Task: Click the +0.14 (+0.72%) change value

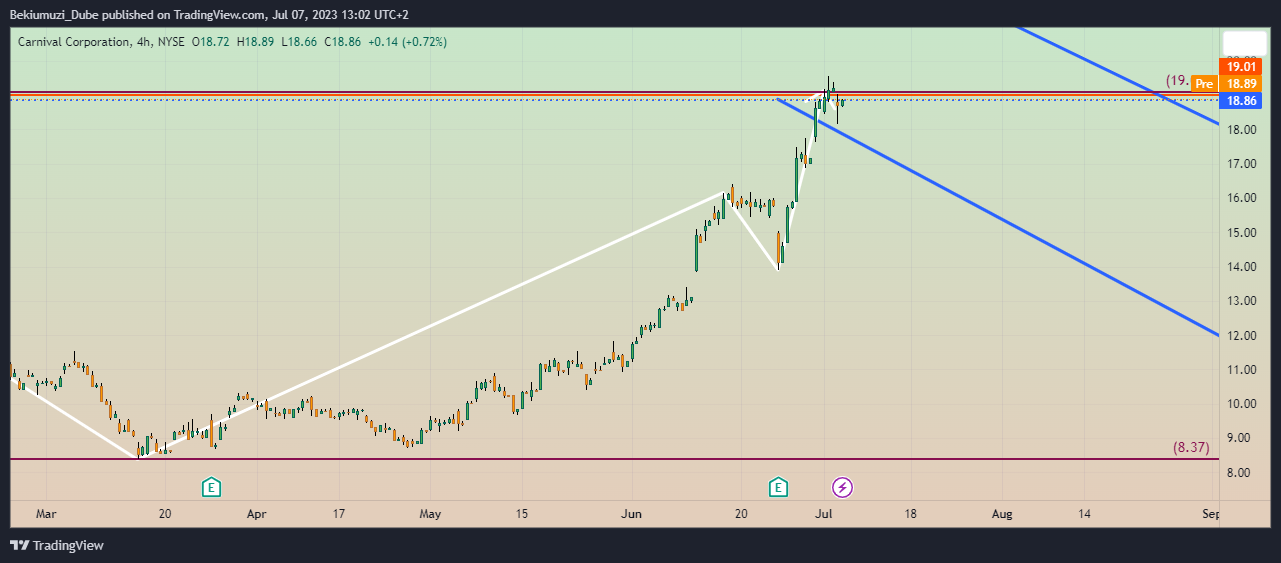Action: (407, 42)
